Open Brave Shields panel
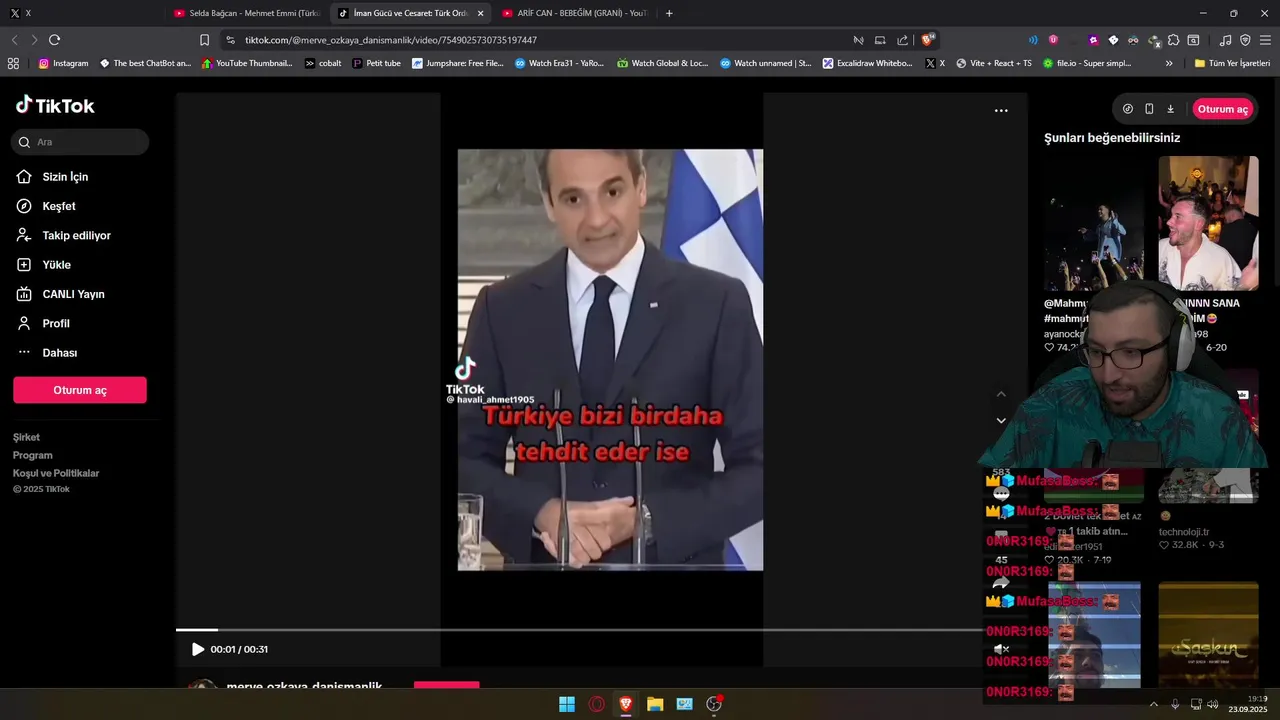Viewport: 1280px width, 720px height. [x=927, y=40]
